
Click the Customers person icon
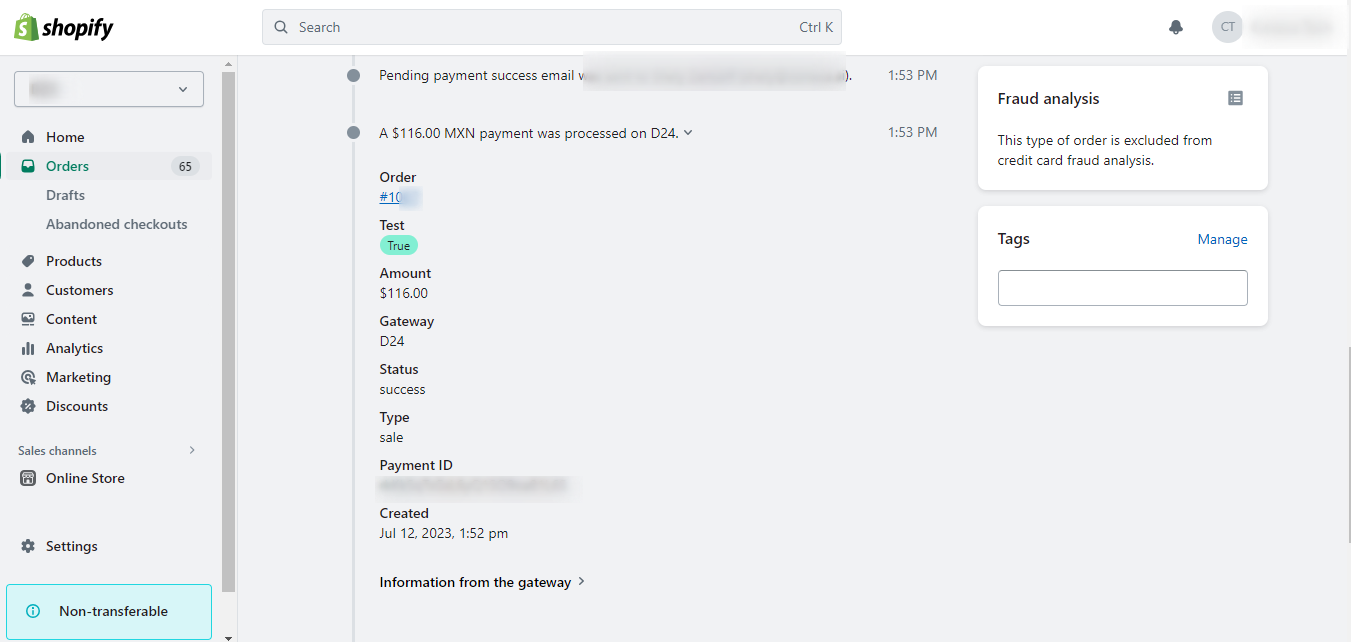point(28,290)
